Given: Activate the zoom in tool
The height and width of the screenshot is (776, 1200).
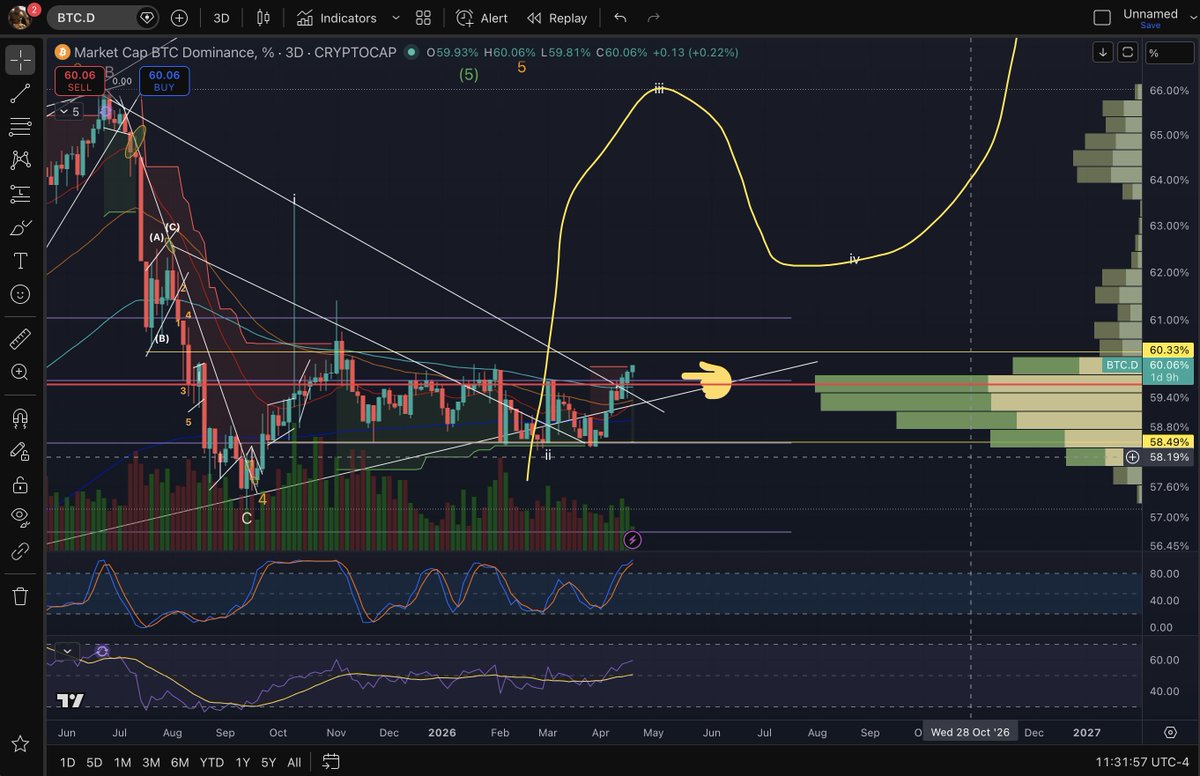Looking at the screenshot, I should pos(20,372).
